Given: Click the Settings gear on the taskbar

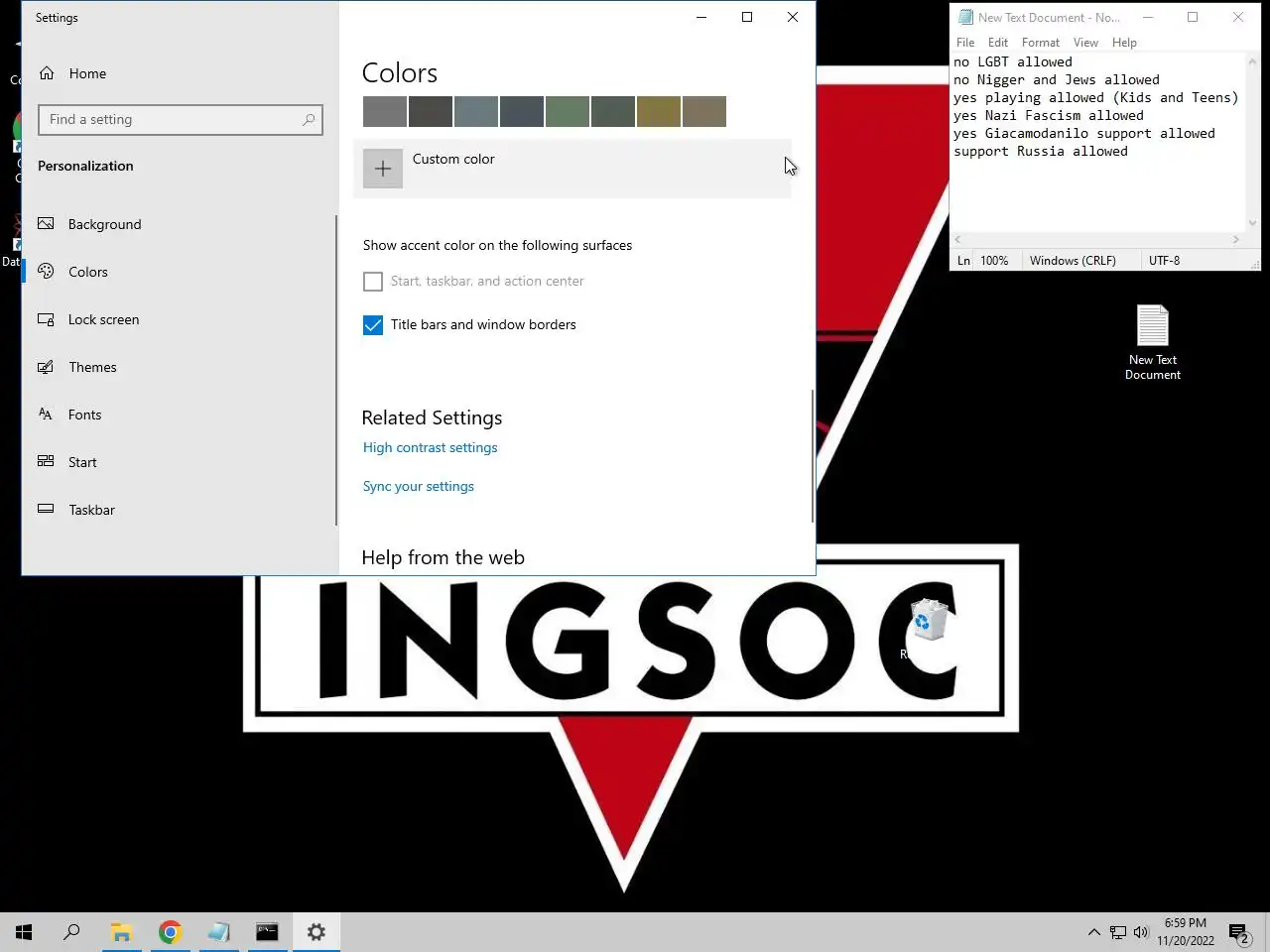Looking at the screenshot, I should point(316,932).
